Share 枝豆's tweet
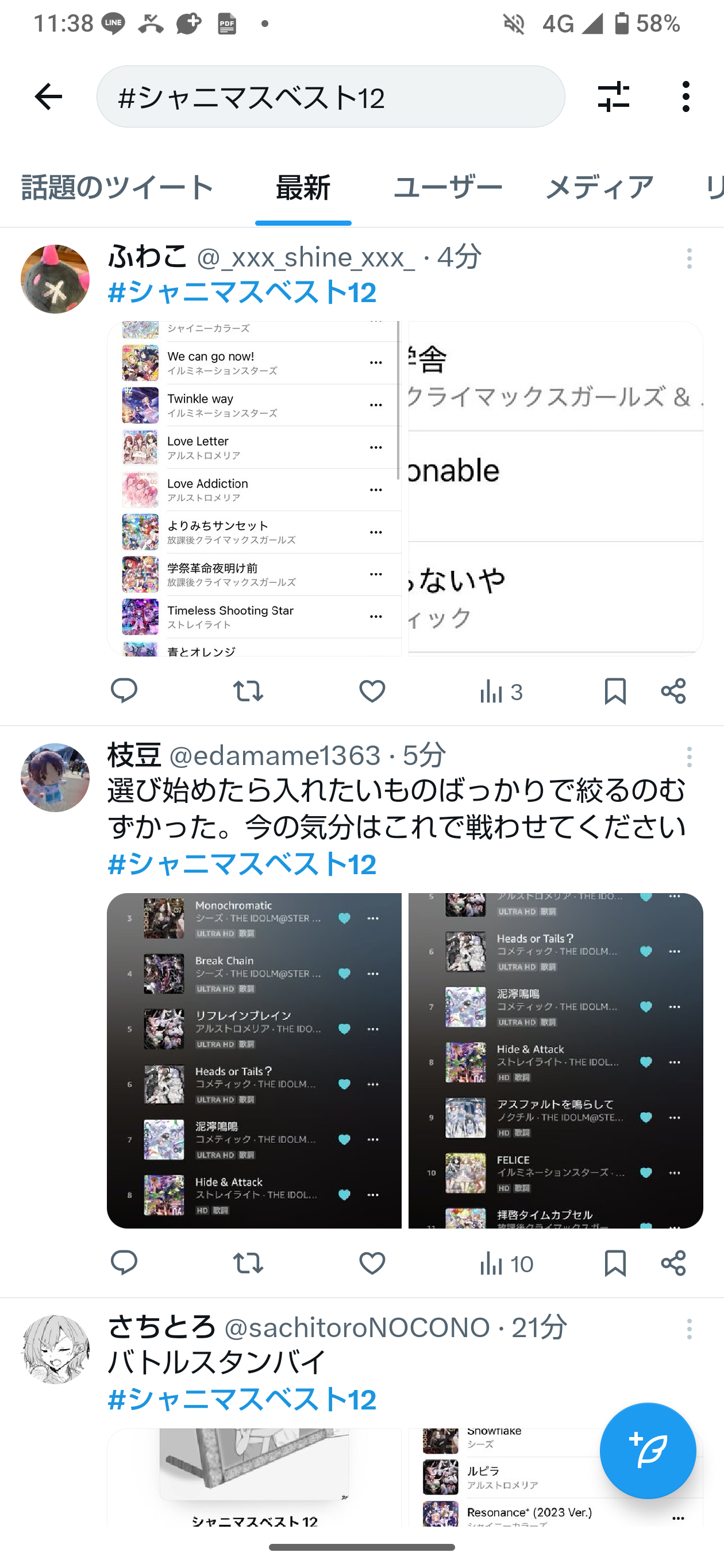Screen dimensions: 724x1568 point(673,1264)
